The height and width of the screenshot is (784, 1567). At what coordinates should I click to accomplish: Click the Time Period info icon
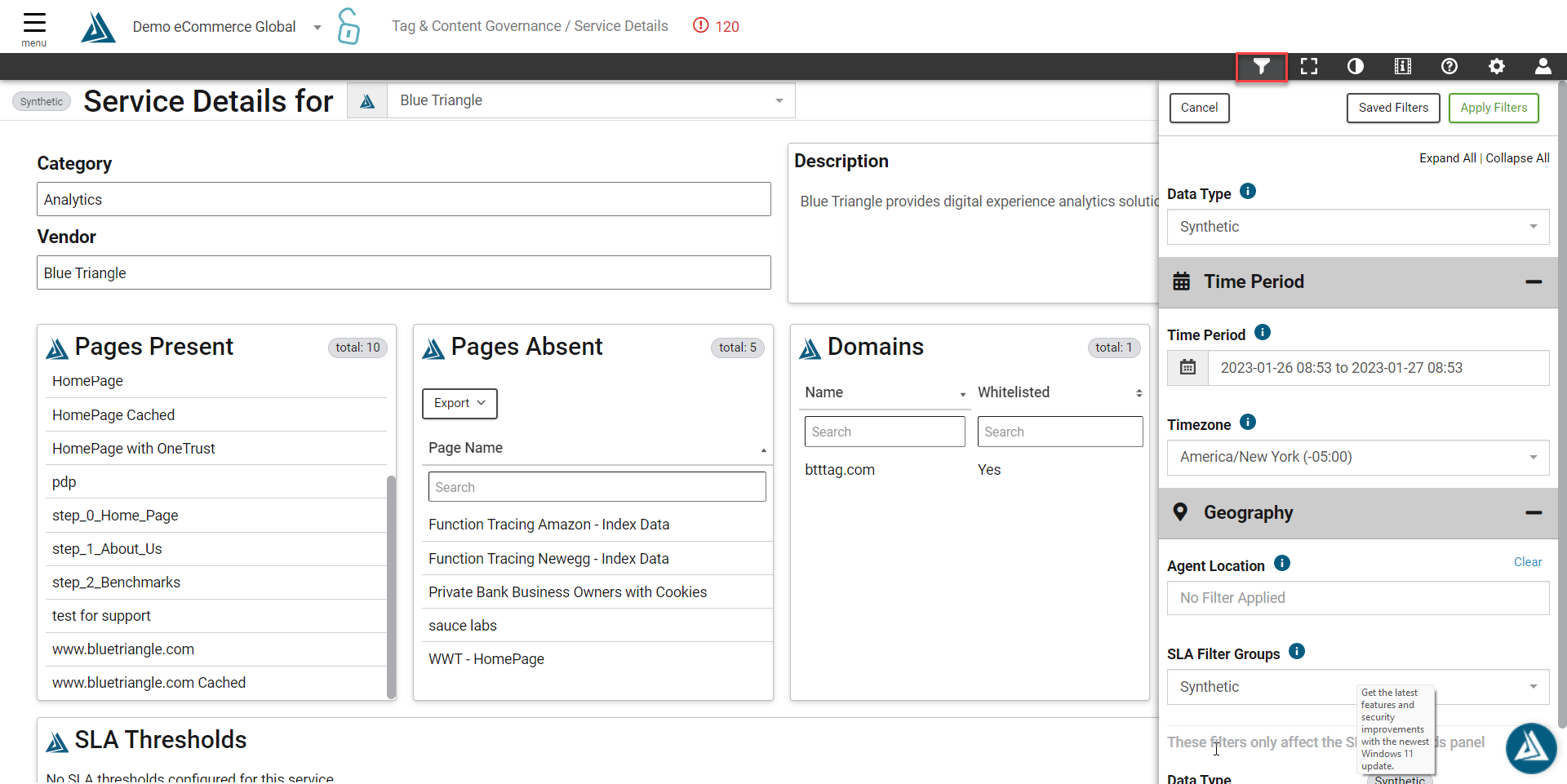point(1263,332)
